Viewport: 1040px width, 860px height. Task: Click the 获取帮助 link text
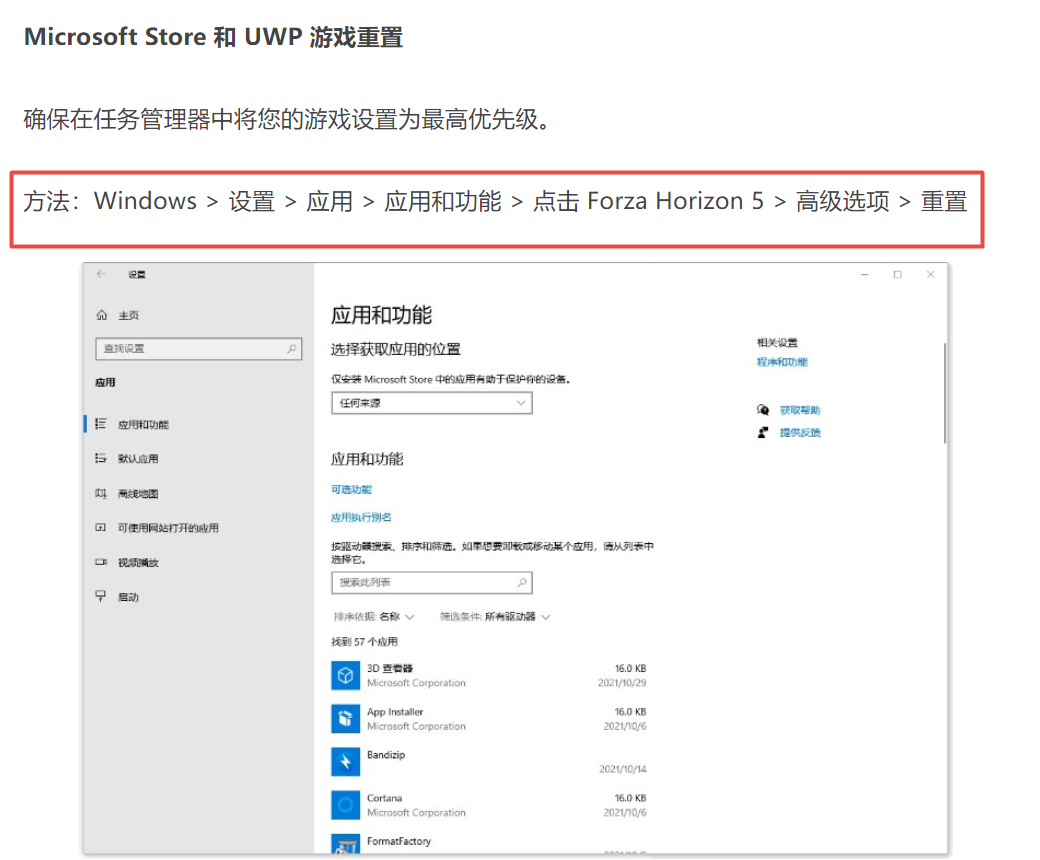(x=800, y=410)
